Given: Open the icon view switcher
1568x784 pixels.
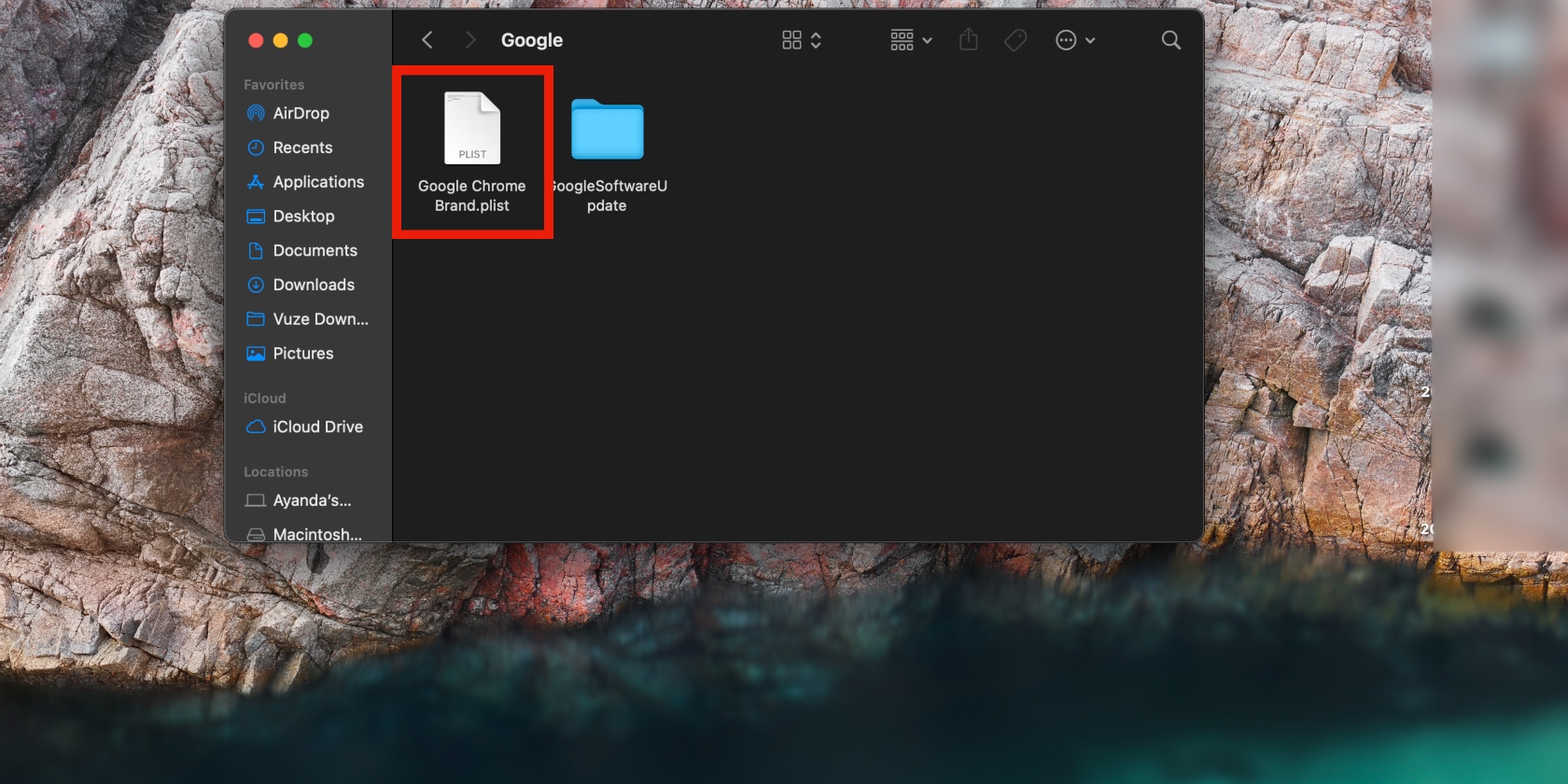Looking at the screenshot, I should (x=802, y=40).
